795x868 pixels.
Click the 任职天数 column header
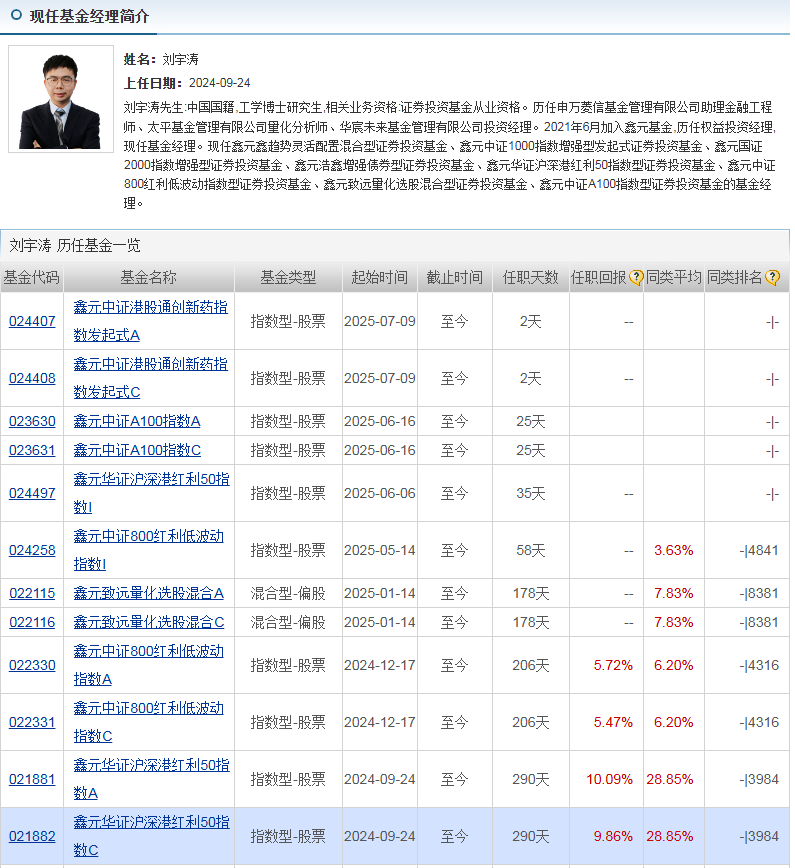(530, 277)
